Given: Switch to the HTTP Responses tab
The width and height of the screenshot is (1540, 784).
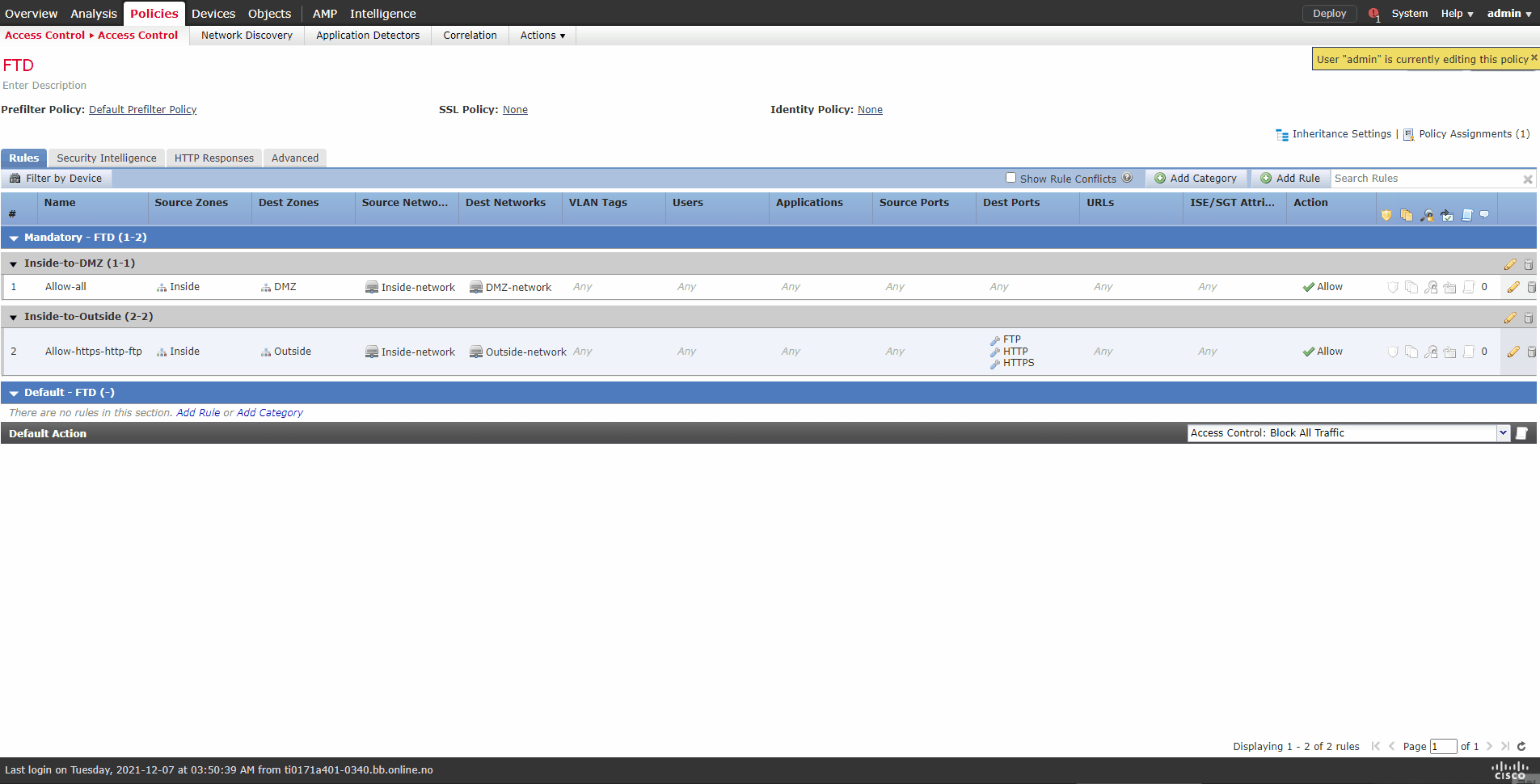Looking at the screenshot, I should (x=214, y=158).
